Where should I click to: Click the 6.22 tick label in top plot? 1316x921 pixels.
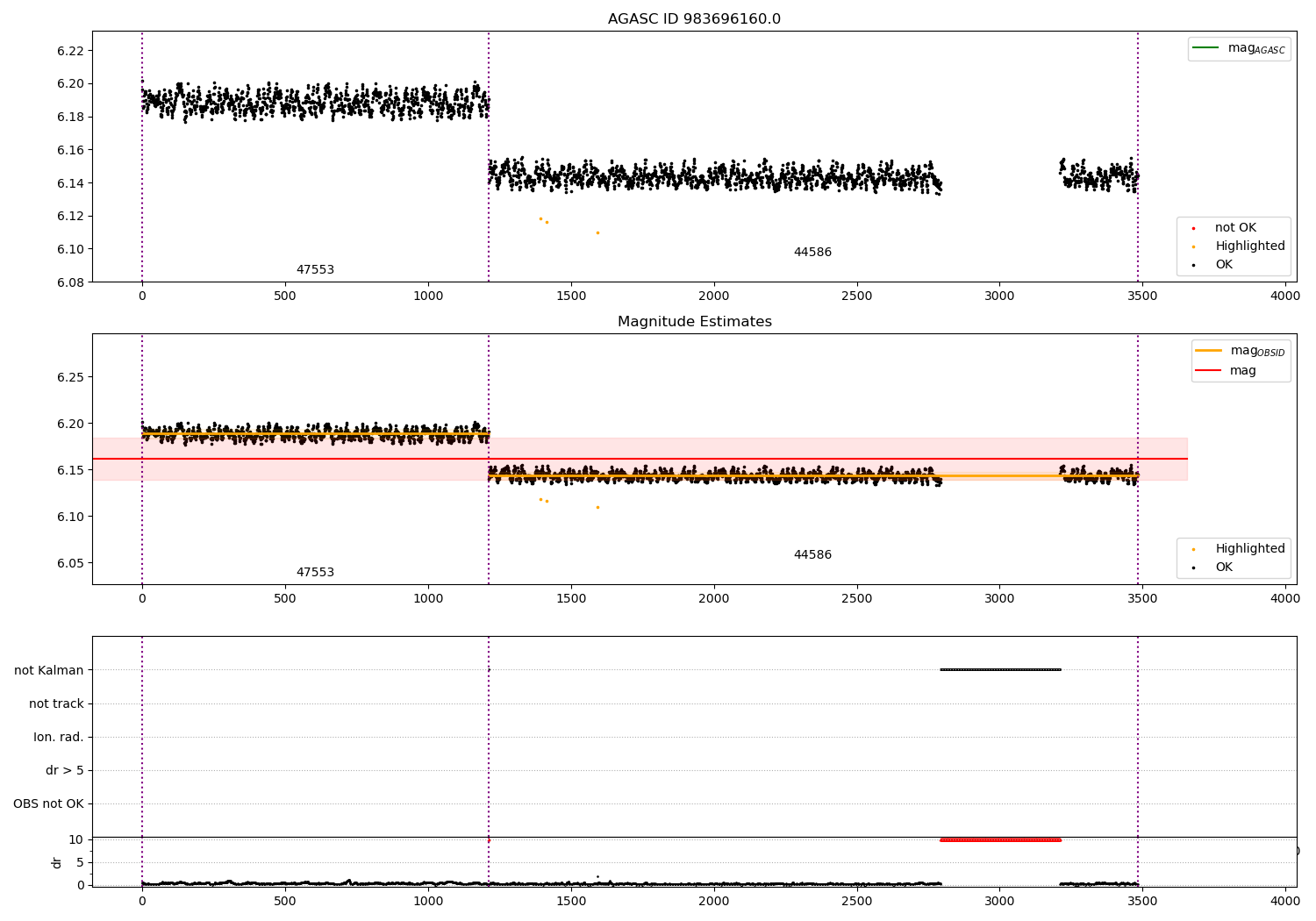pyautogui.click(x=70, y=51)
